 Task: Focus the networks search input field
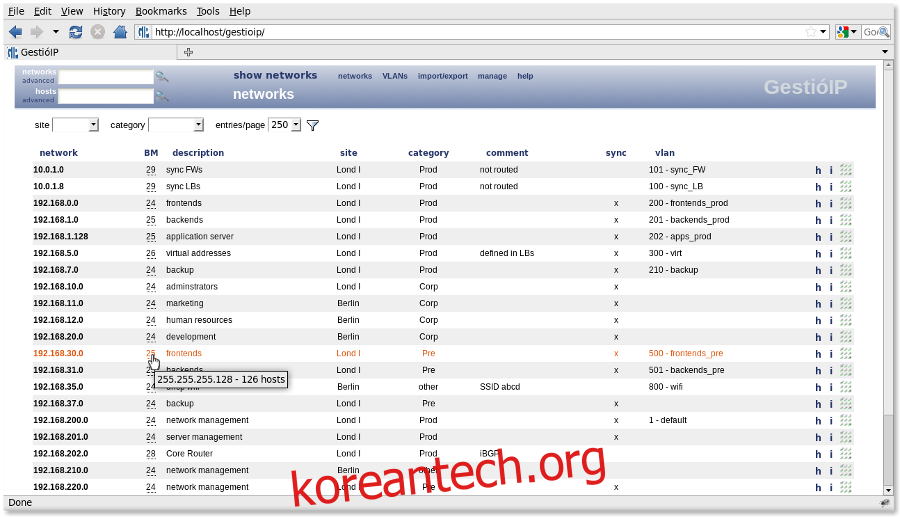pyautogui.click(x=106, y=77)
